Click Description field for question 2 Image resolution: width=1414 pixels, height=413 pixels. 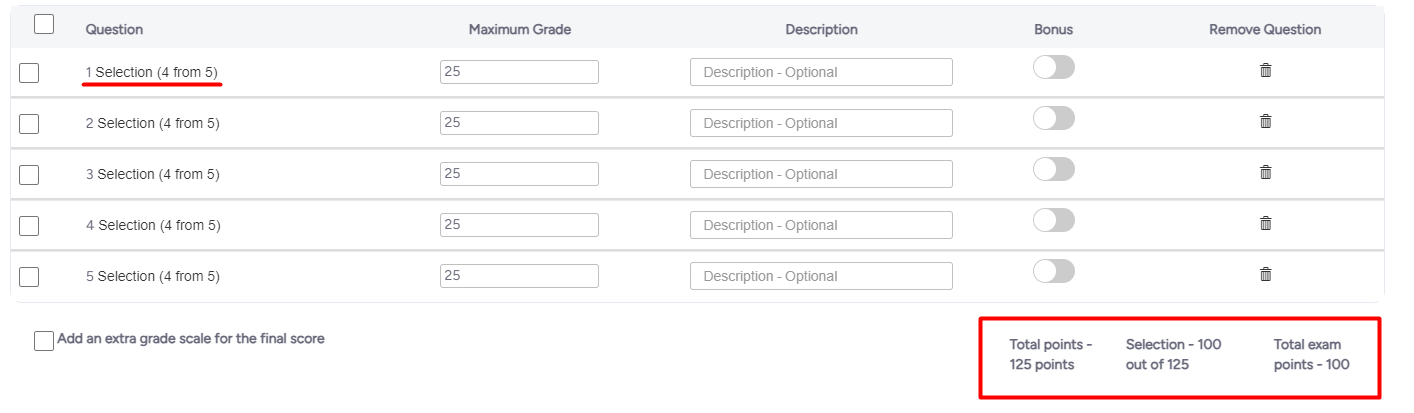tap(821, 123)
